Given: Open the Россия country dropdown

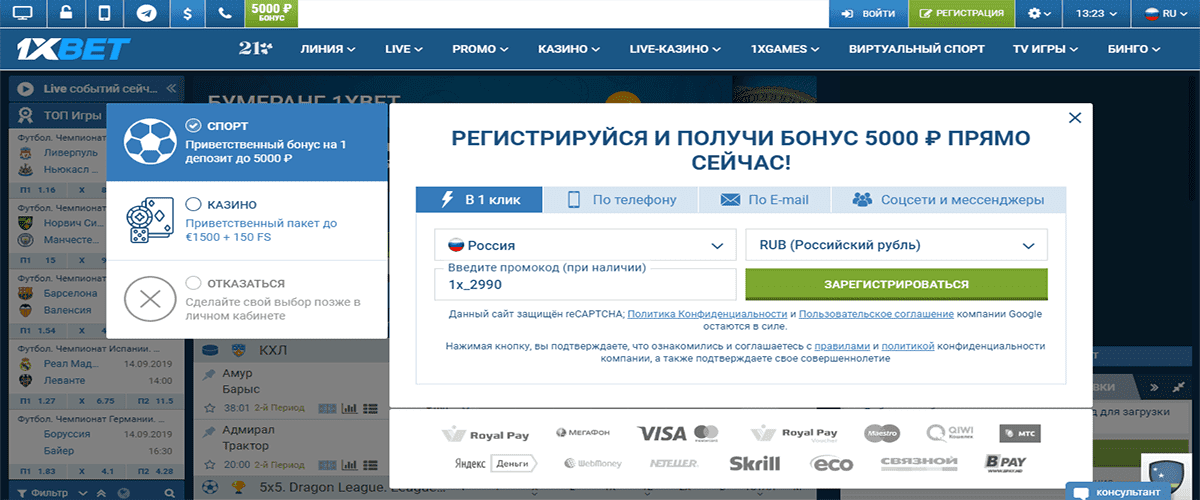Looking at the screenshot, I should (585, 245).
